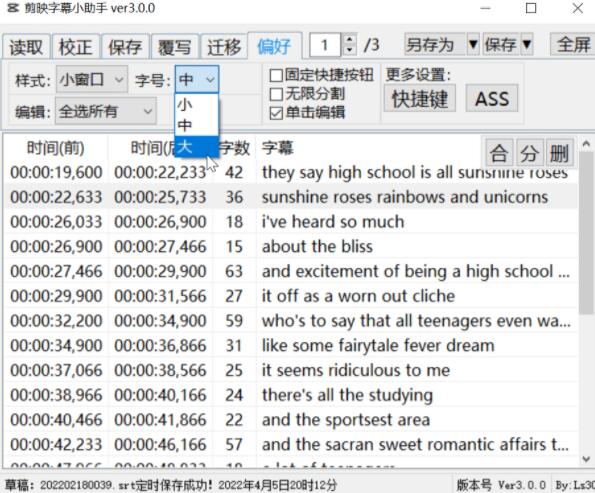The height and width of the screenshot is (493, 595).
Task: Switch to the 覆写 tab
Action: [x=175, y=47]
